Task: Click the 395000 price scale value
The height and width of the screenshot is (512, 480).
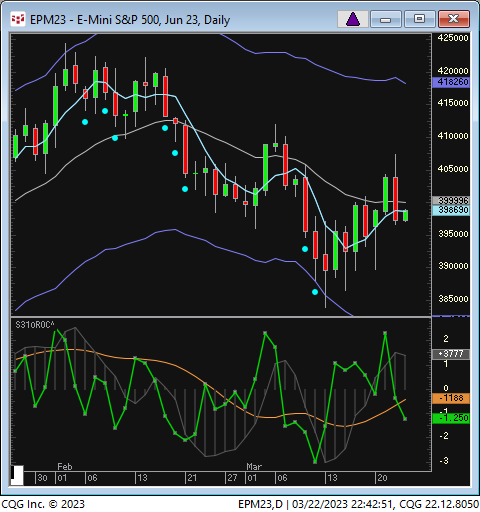Action: [x=453, y=234]
